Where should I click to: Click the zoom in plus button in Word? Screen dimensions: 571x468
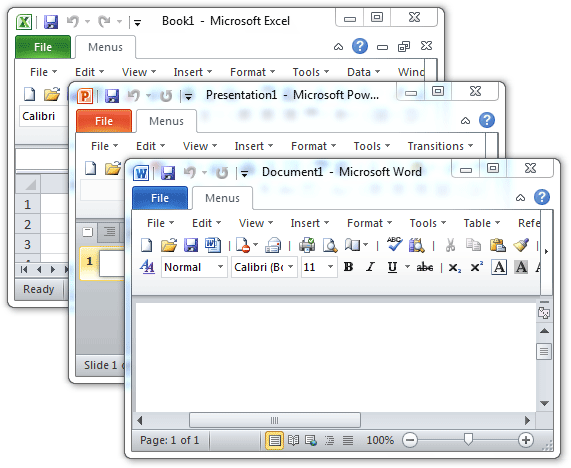[525, 440]
